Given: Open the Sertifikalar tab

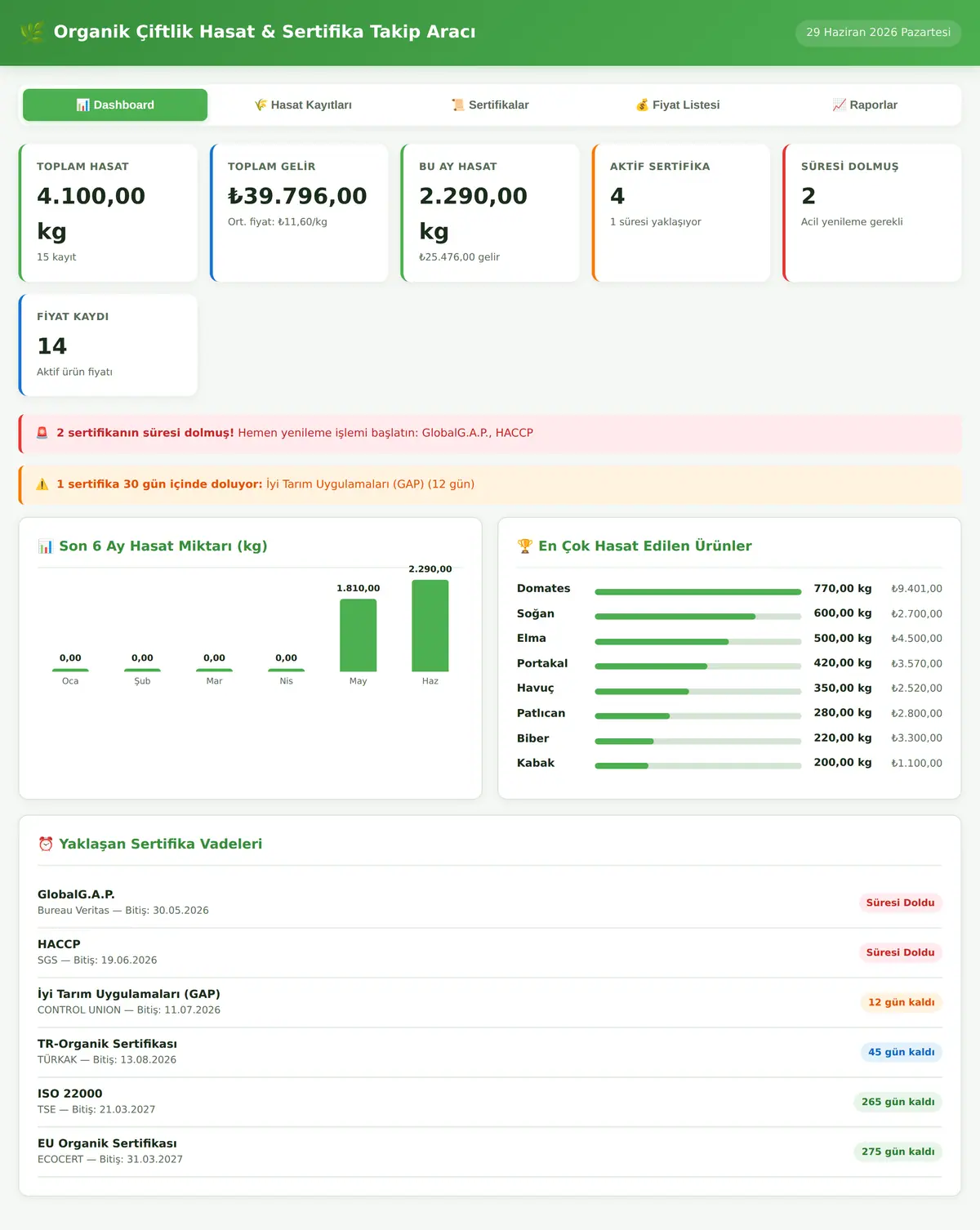Looking at the screenshot, I should coord(490,105).
